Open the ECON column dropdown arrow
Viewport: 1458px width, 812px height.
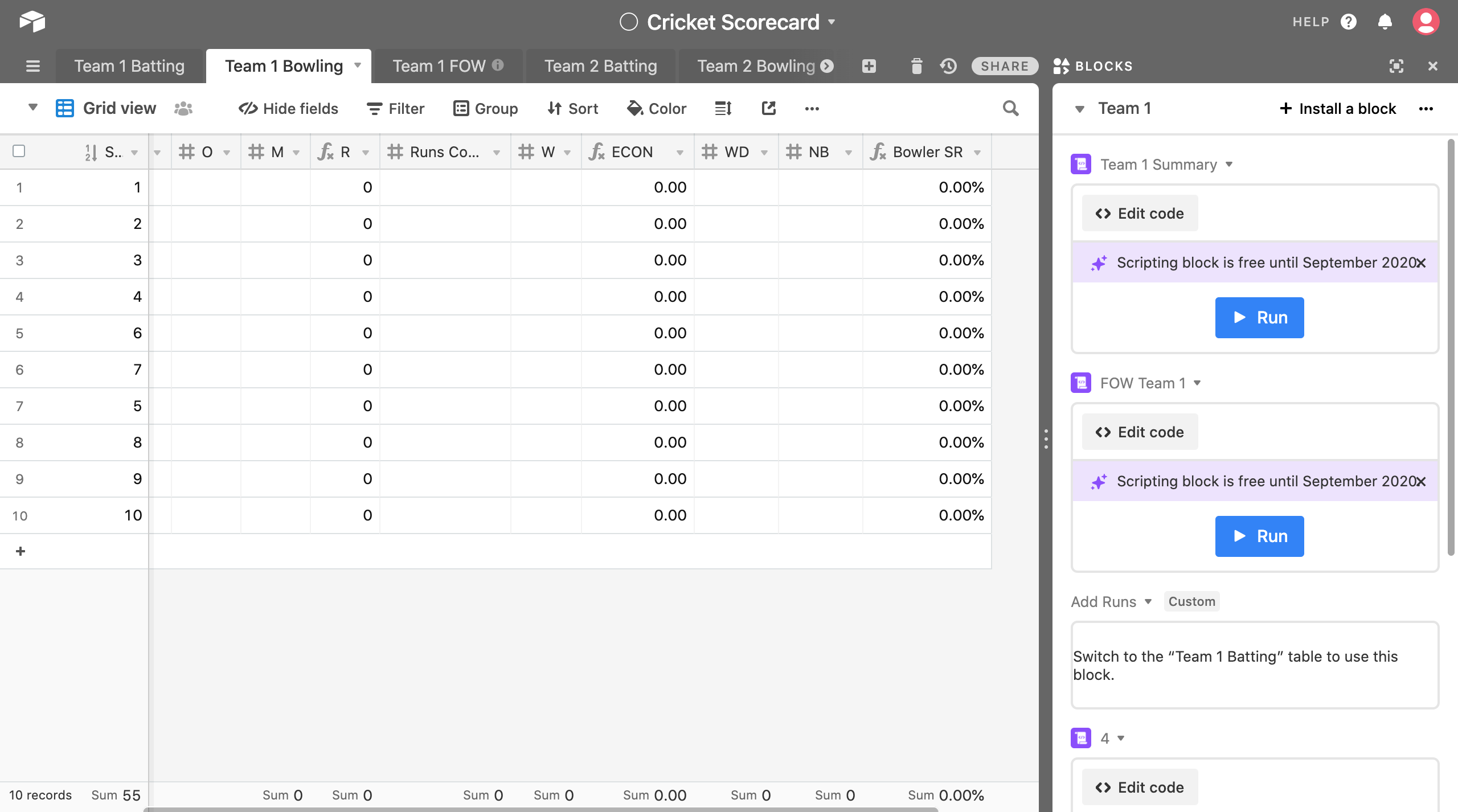click(680, 152)
